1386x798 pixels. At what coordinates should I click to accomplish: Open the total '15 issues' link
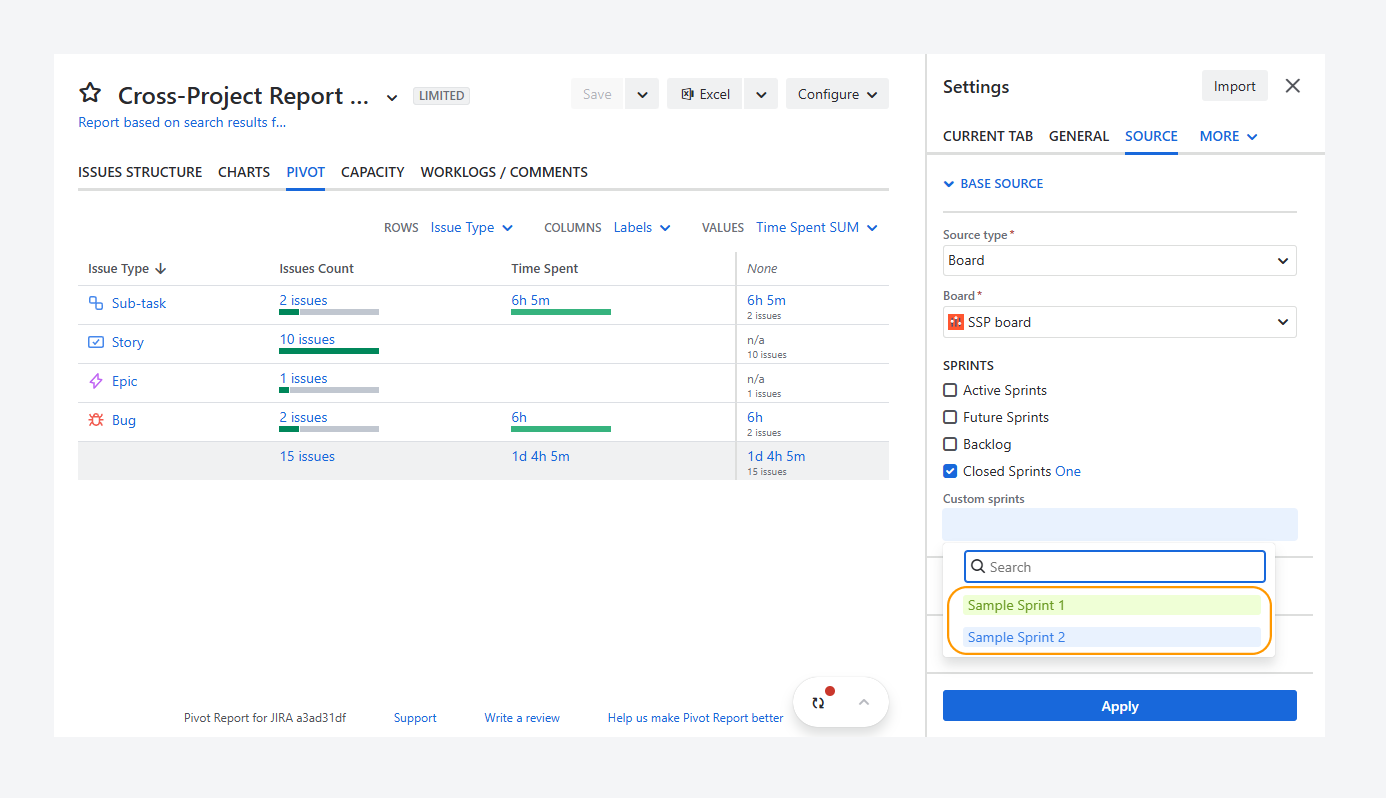click(307, 456)
